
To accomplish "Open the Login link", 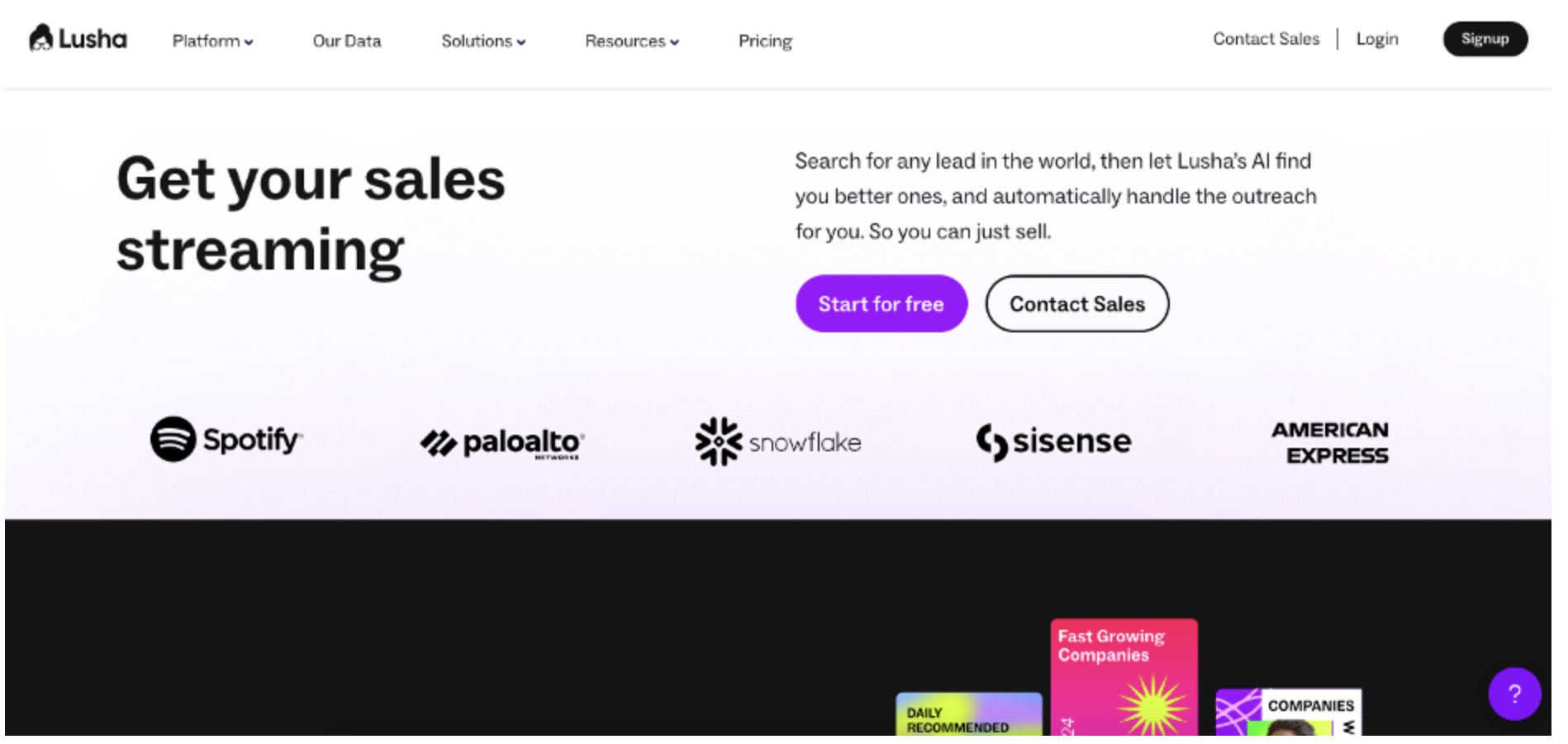I will (x=1377, y=39).
